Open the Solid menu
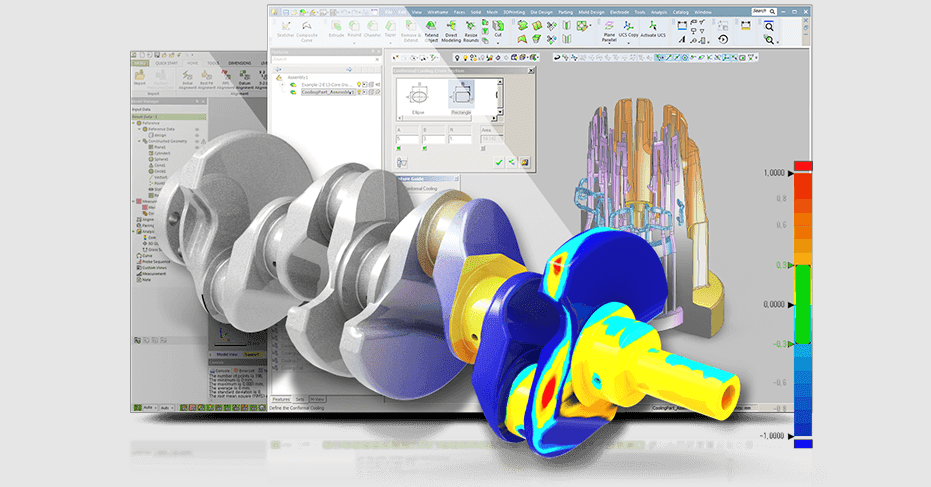931x487 pixels. point(476,12)
